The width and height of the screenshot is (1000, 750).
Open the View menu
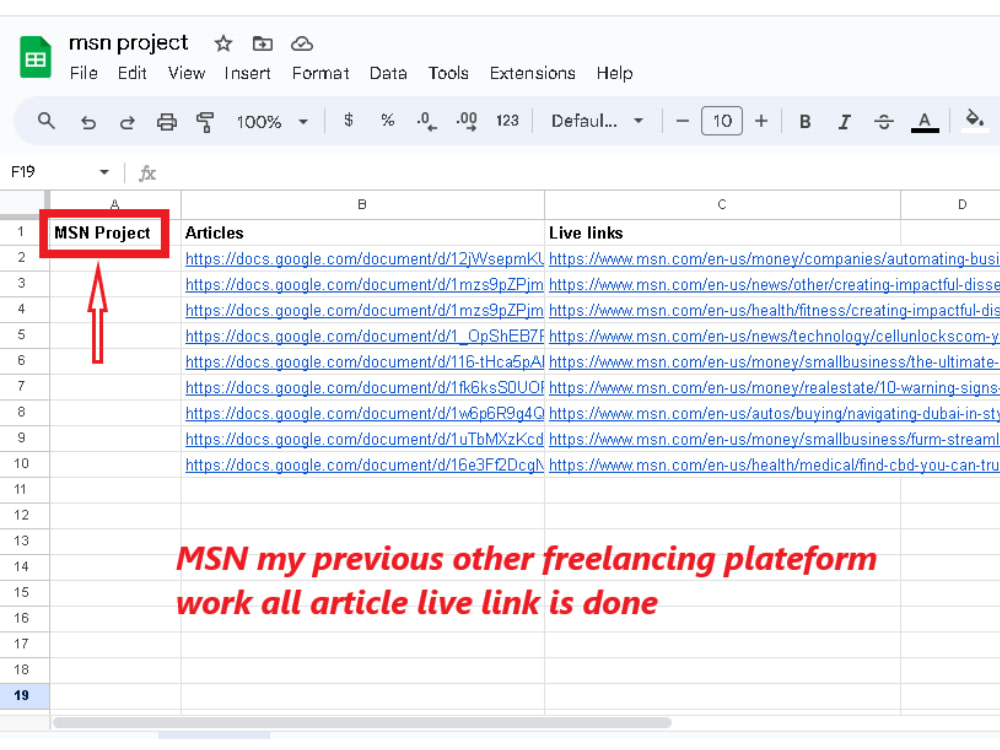pos(186,73)
